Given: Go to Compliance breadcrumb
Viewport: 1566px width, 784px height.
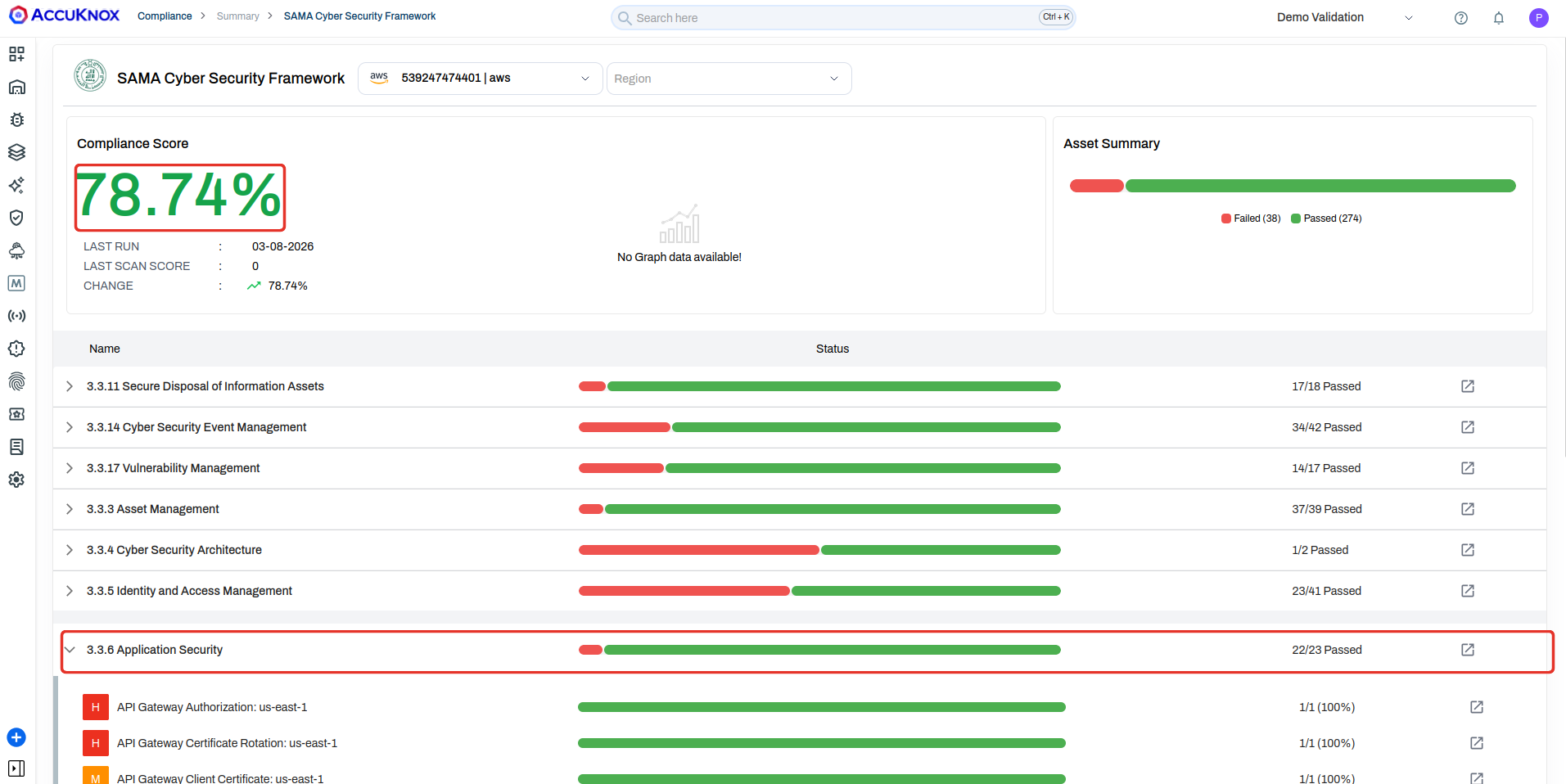Looking at the screenshot, I should click(x=165, y=16).
